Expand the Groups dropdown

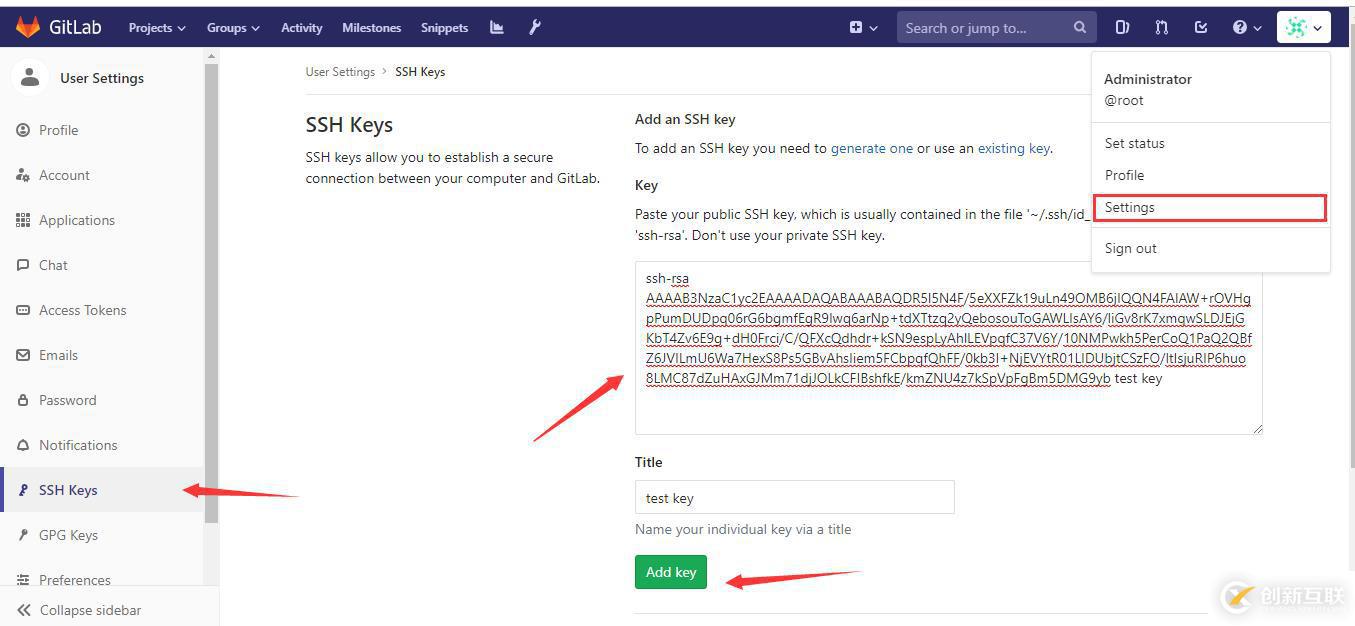point(233,28)
